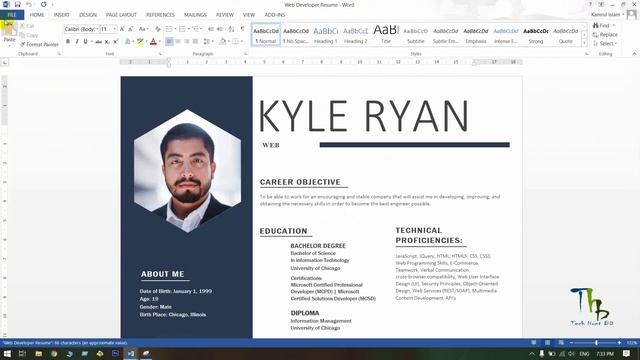This screenshot has height=360, width=640.
Task: Toggle Underline formatting
Action: coord(85,42)
